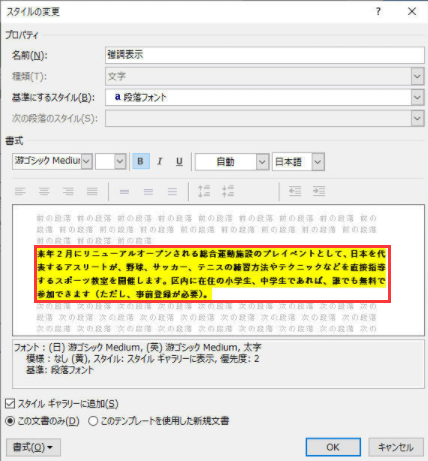Select the center alignment icon
This screenshot has height=461, width=428.
pos(44,191)
